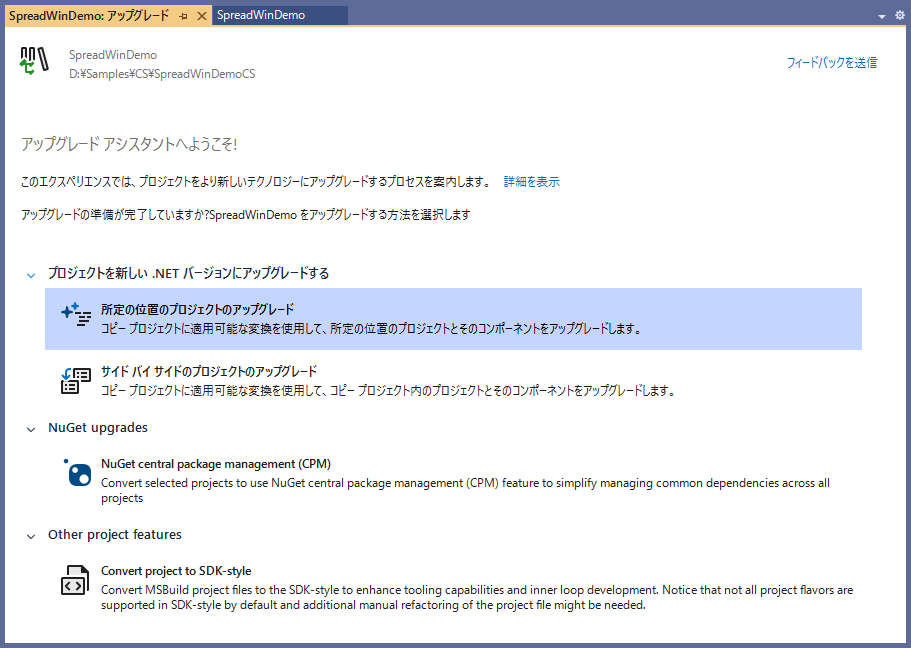Click the SpreadWinDemo project name in the header
This screenshot has height=648, width=911.
[x=113, y=55]
